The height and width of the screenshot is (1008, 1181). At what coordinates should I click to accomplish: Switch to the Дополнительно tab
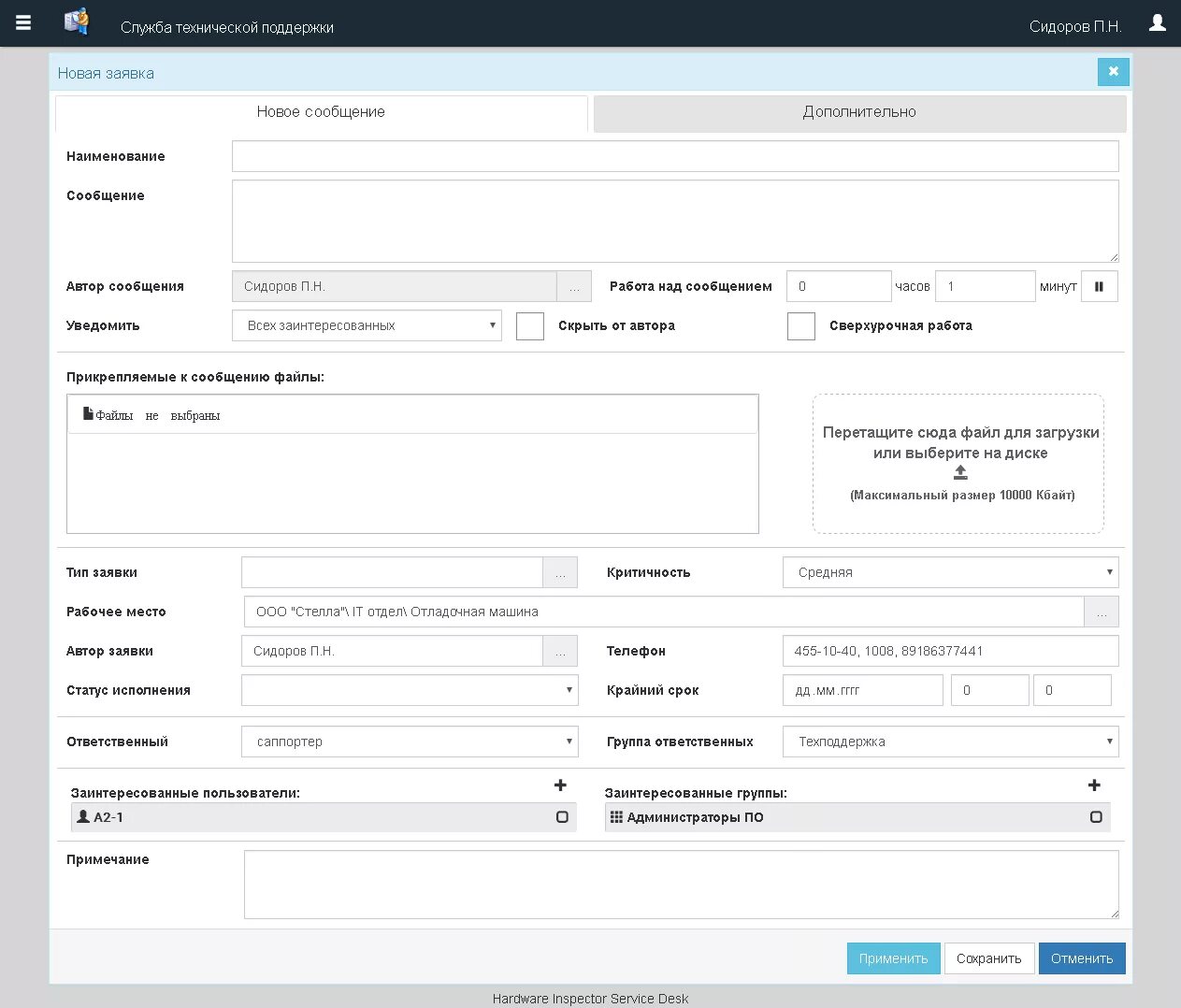click(x=859, y=112)
